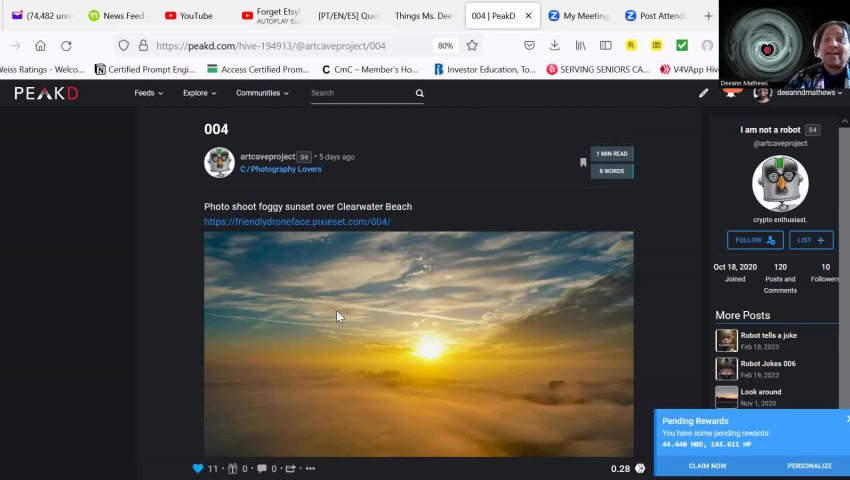Click CLAIM NOW for pending rewards
Image resolution: width=850 pixels, height=480 pixels.
coord(707,466)
